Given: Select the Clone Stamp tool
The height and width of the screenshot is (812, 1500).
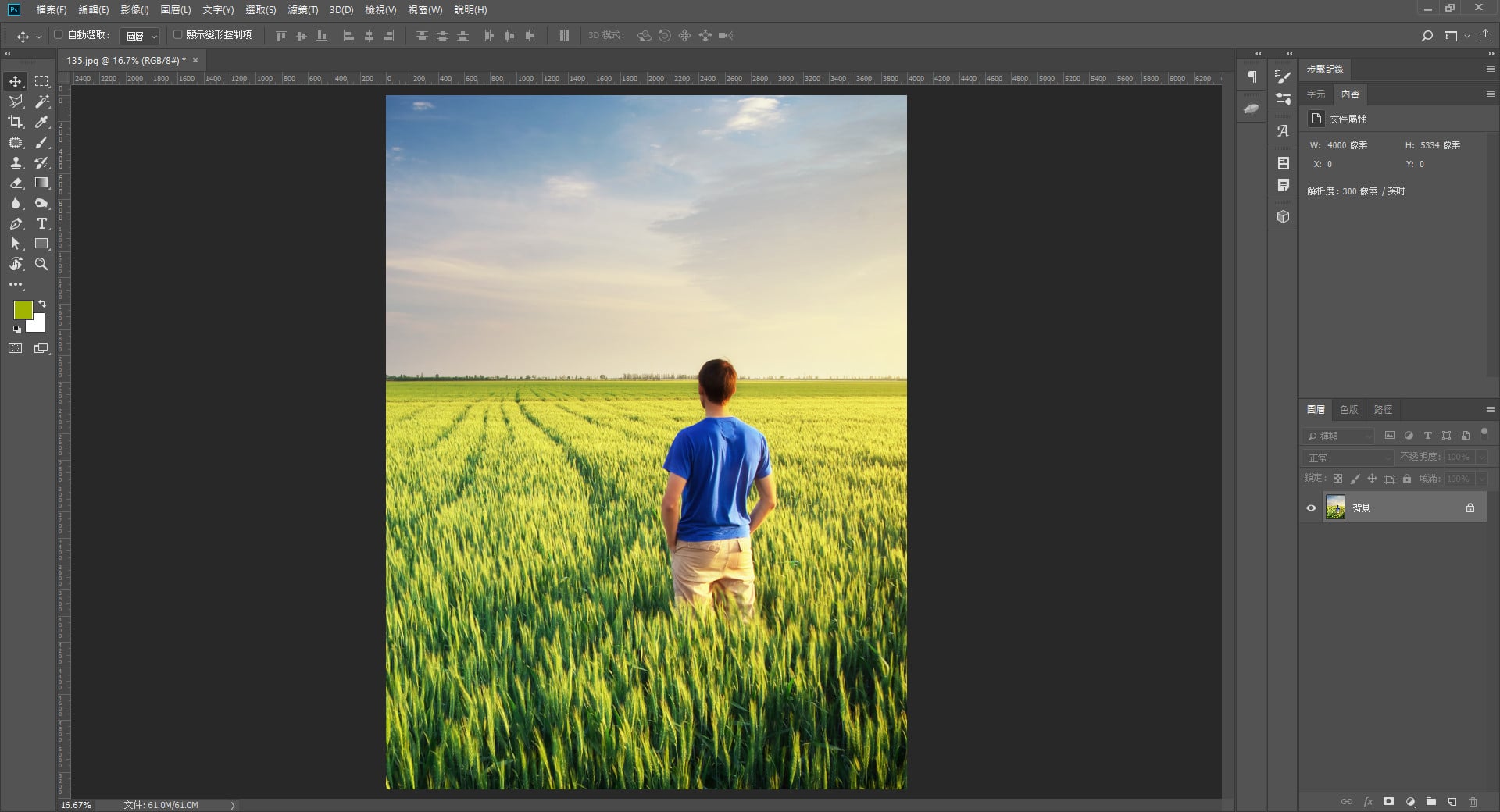Looking at the screenshot, I should [x=16, y=162].
